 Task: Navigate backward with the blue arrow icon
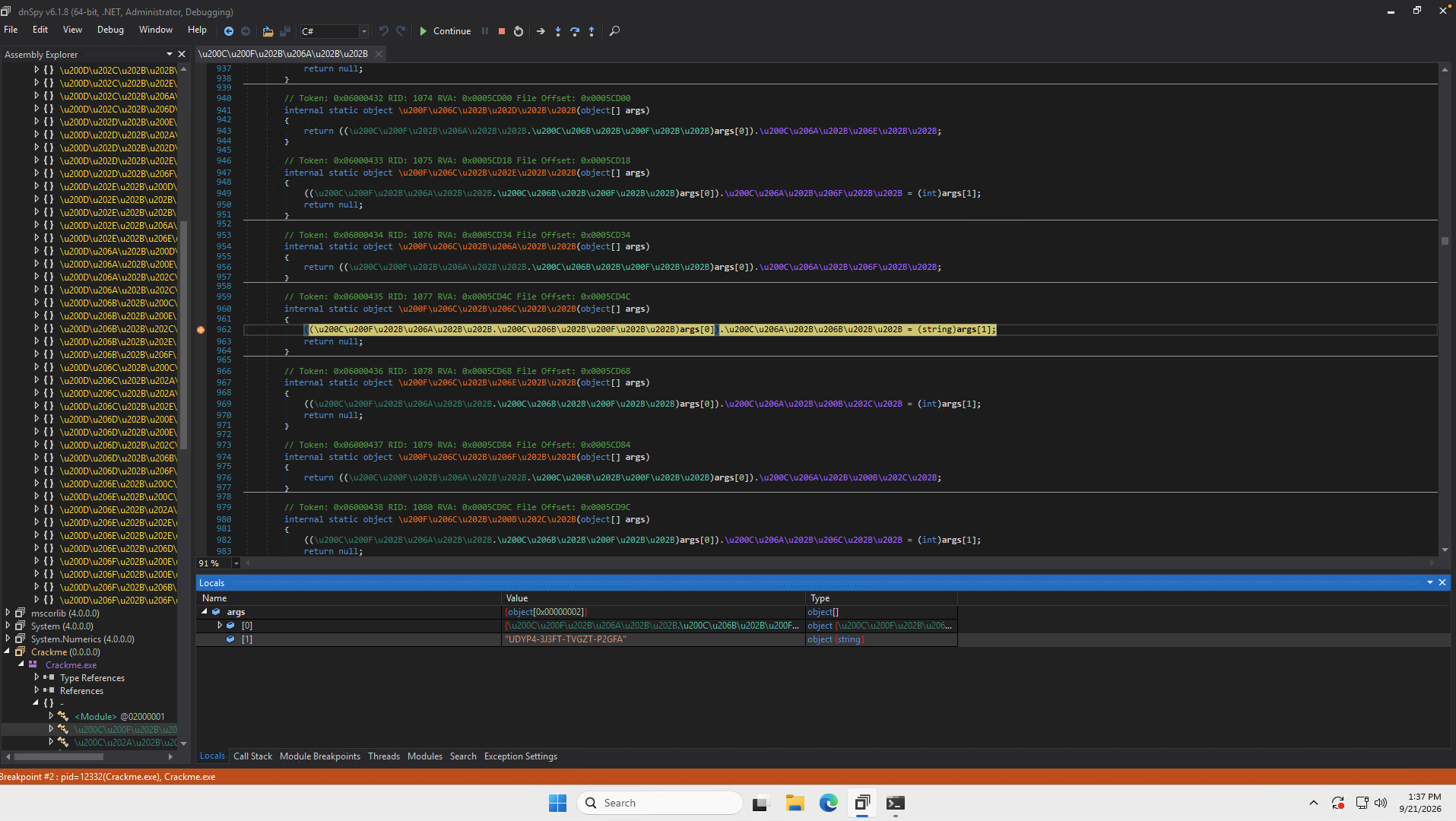click(x=229, y=31)
